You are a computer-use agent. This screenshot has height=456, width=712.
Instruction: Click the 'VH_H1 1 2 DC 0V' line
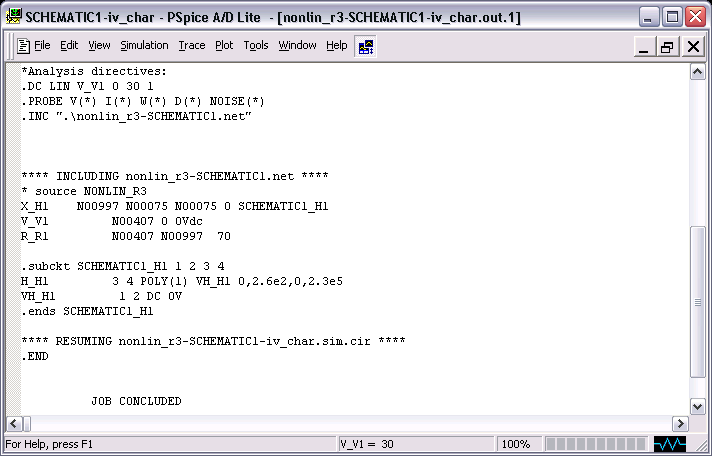[101, 297]
